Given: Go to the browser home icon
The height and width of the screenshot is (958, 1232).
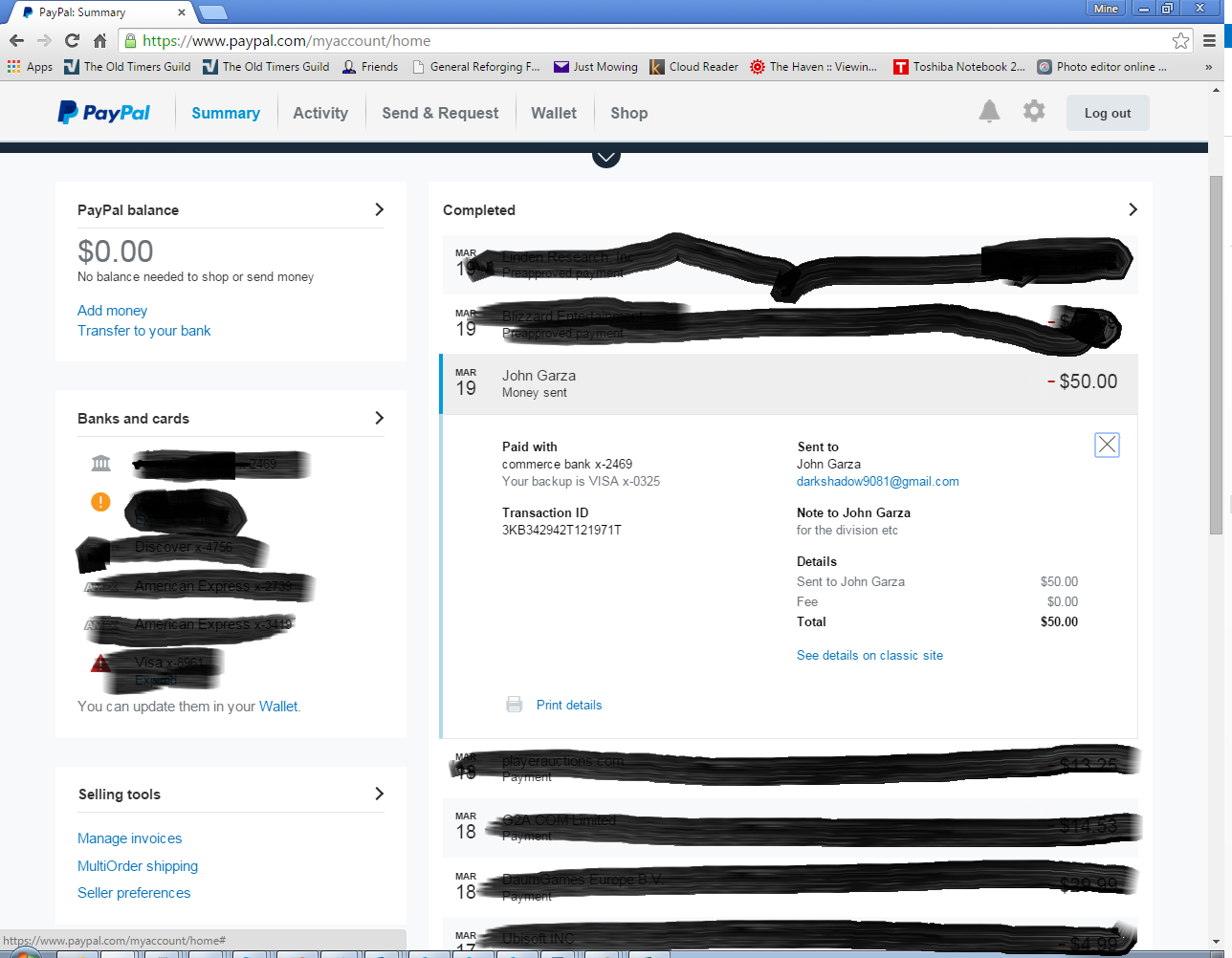Looking at the screenshot, I should pyautogui.click(x=99, y=40).
